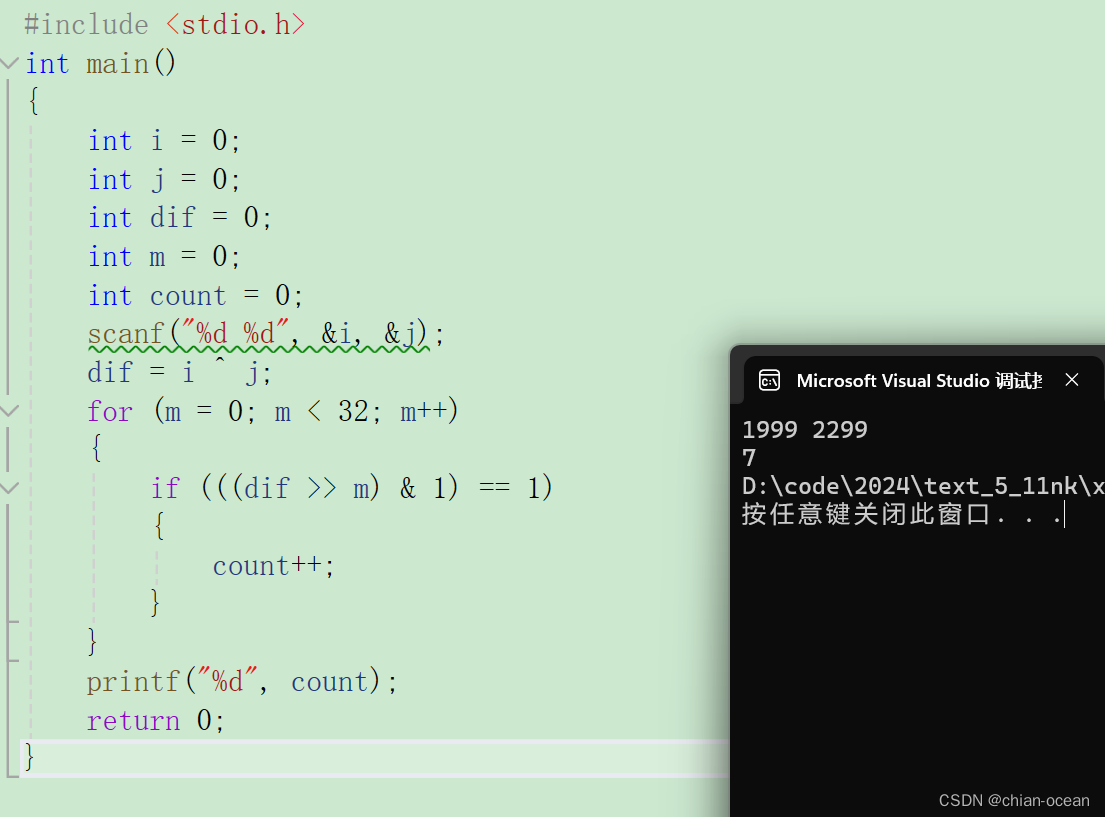
Task: Close the Visual Studio debug console
Action: pos(1072,380)
